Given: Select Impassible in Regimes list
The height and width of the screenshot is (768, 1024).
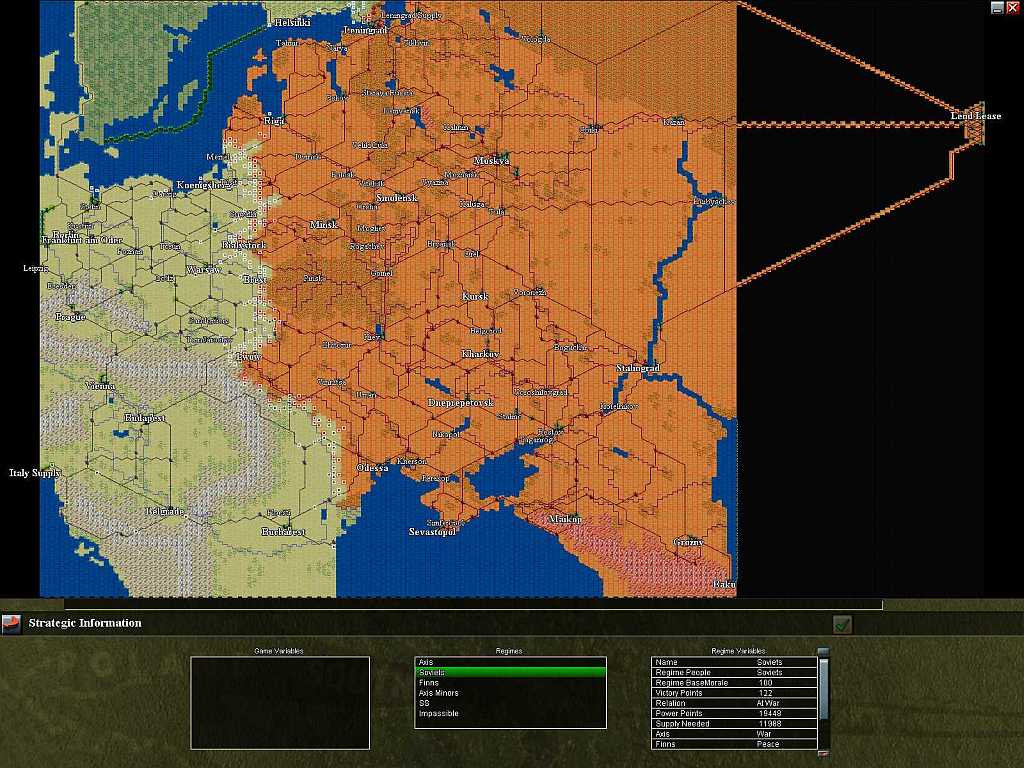Looking at the screenshot, I should [x=510, y=713].
